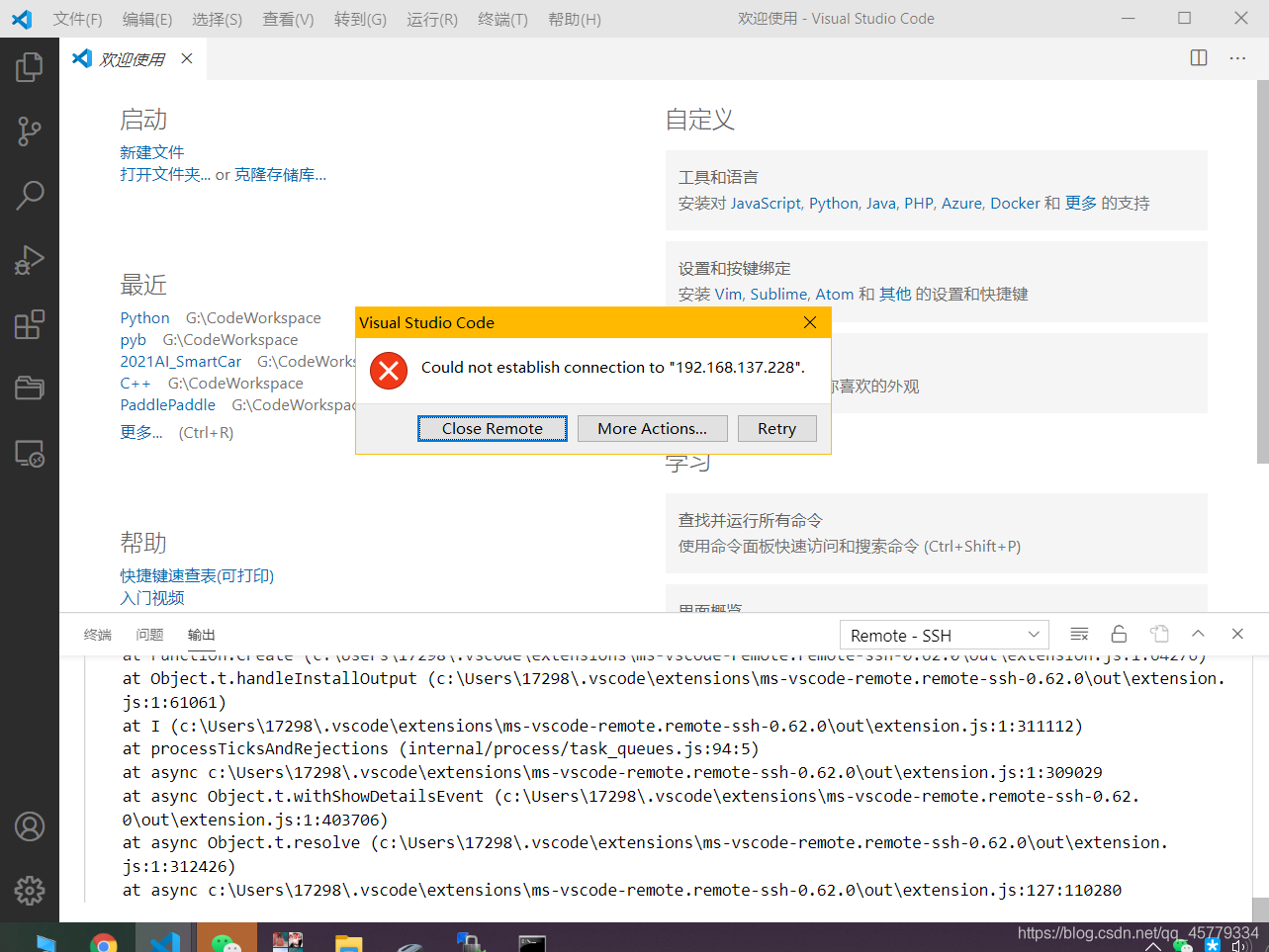Viewport: 1269px width, 952px height.
Task: Open the Source Control view
Action: tap(30, 131)
